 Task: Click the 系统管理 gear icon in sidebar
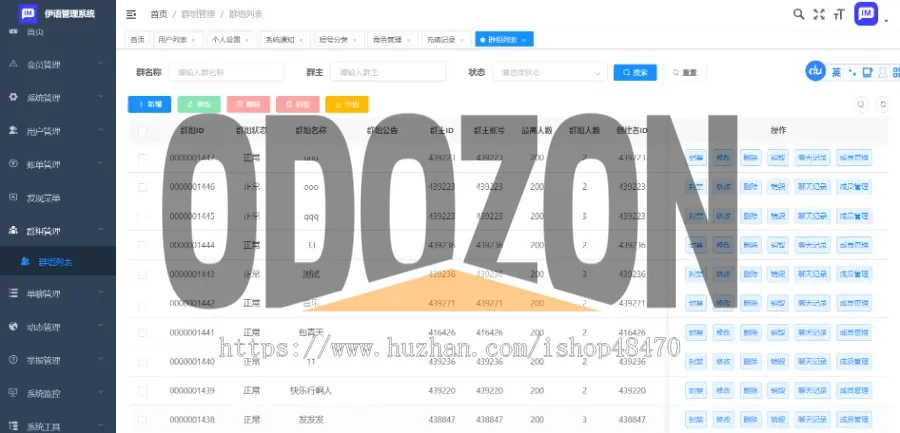13,97
